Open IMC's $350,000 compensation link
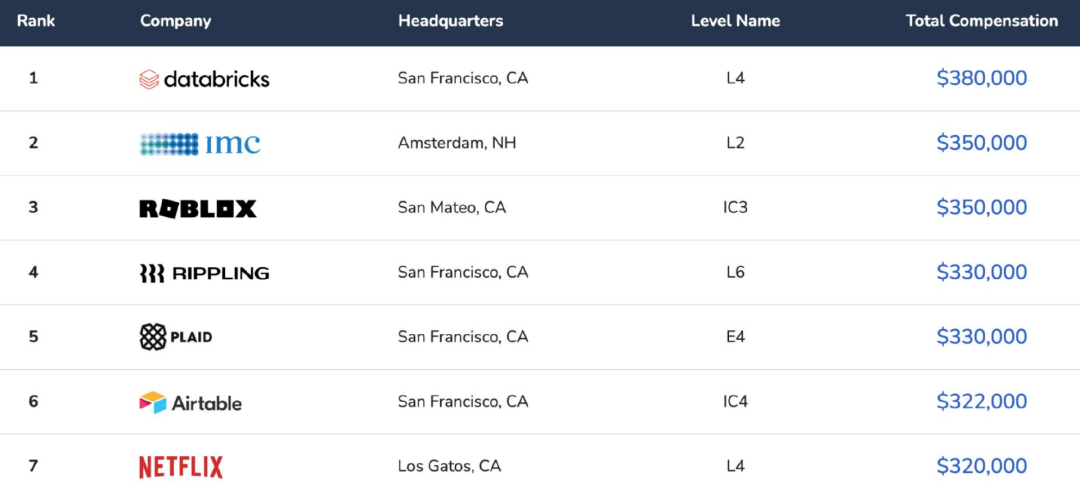The width and height of the screenshot is (1080, 491). point(982,143)
